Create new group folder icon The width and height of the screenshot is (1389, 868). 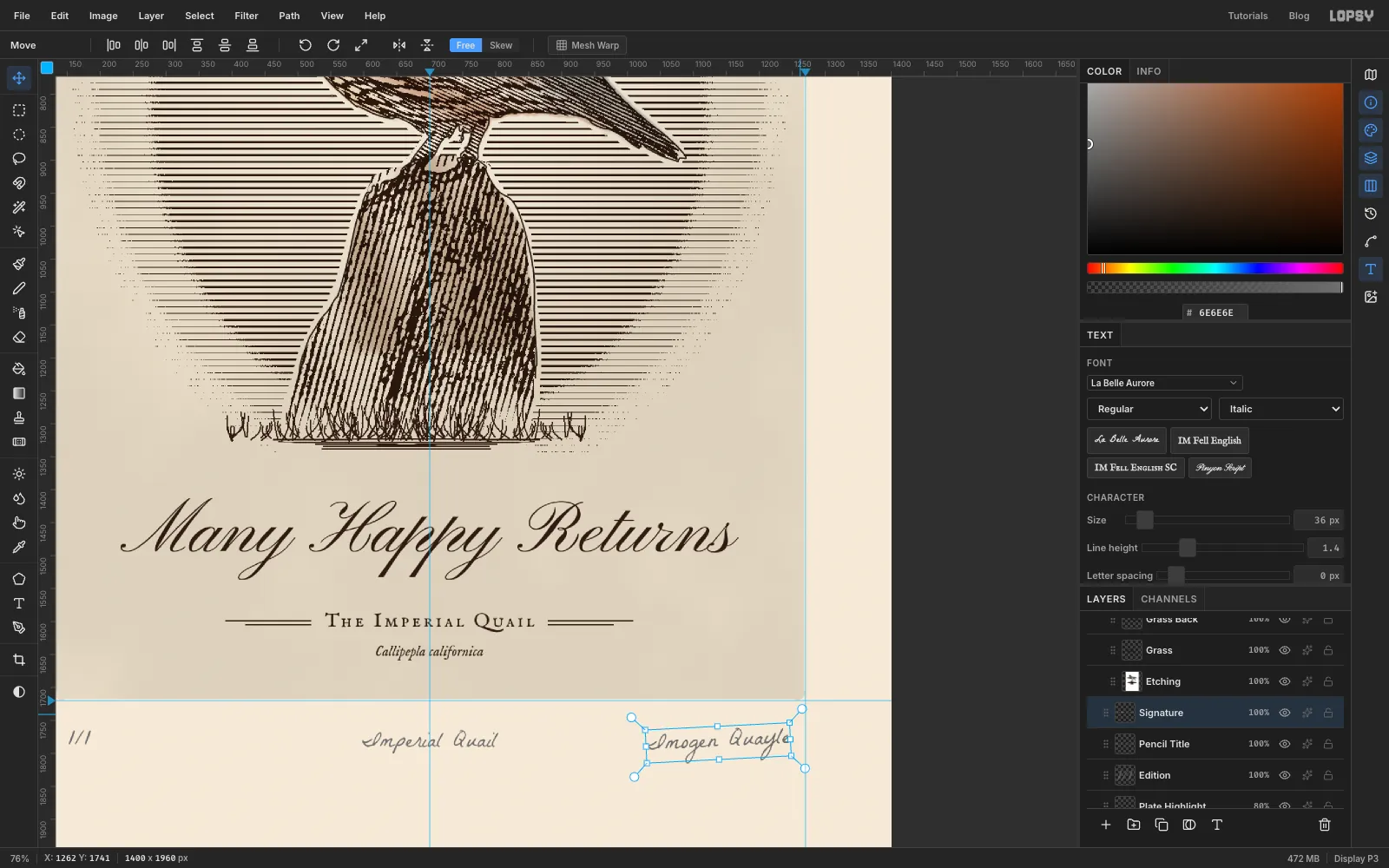pyautogui.click(x=1134, y=825)
